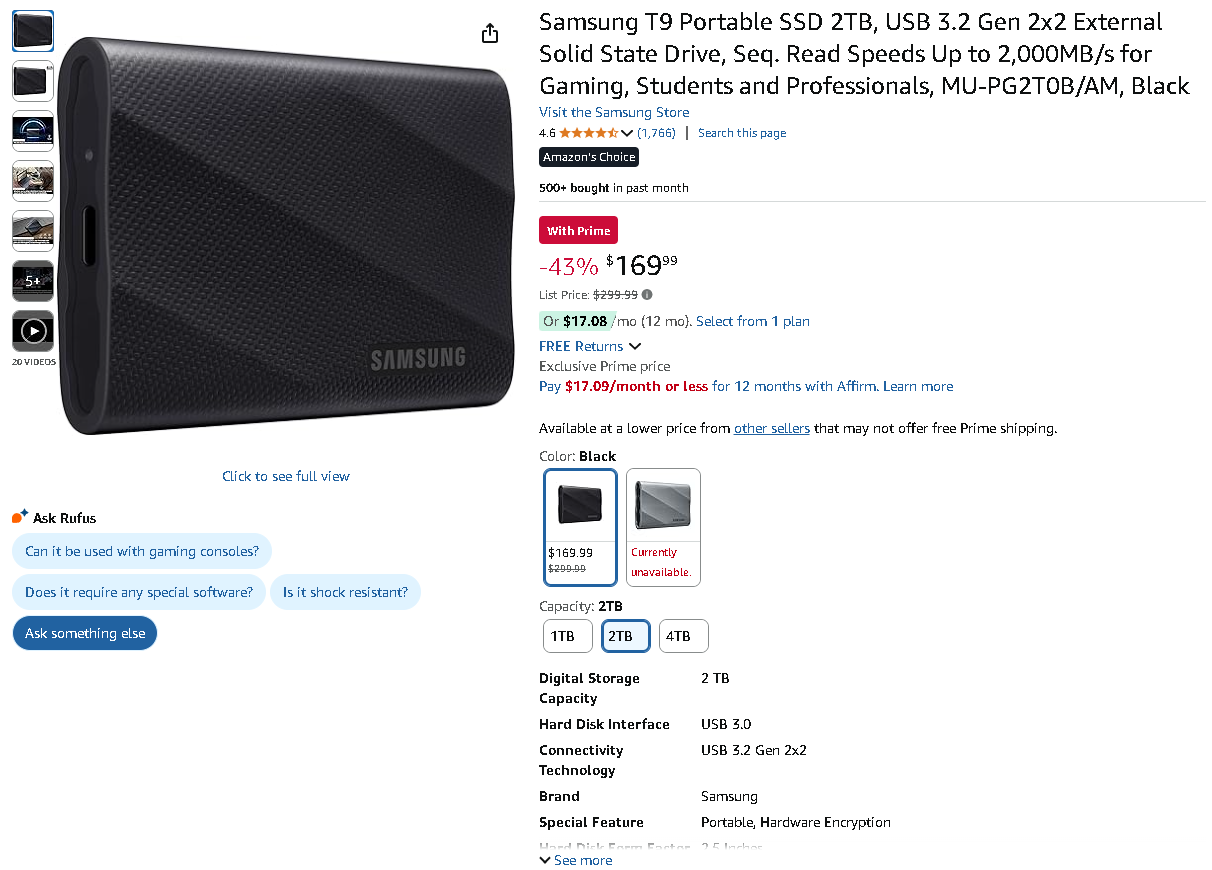Click the share icon above product image
1212x870 pixels.
coord(489,34)
